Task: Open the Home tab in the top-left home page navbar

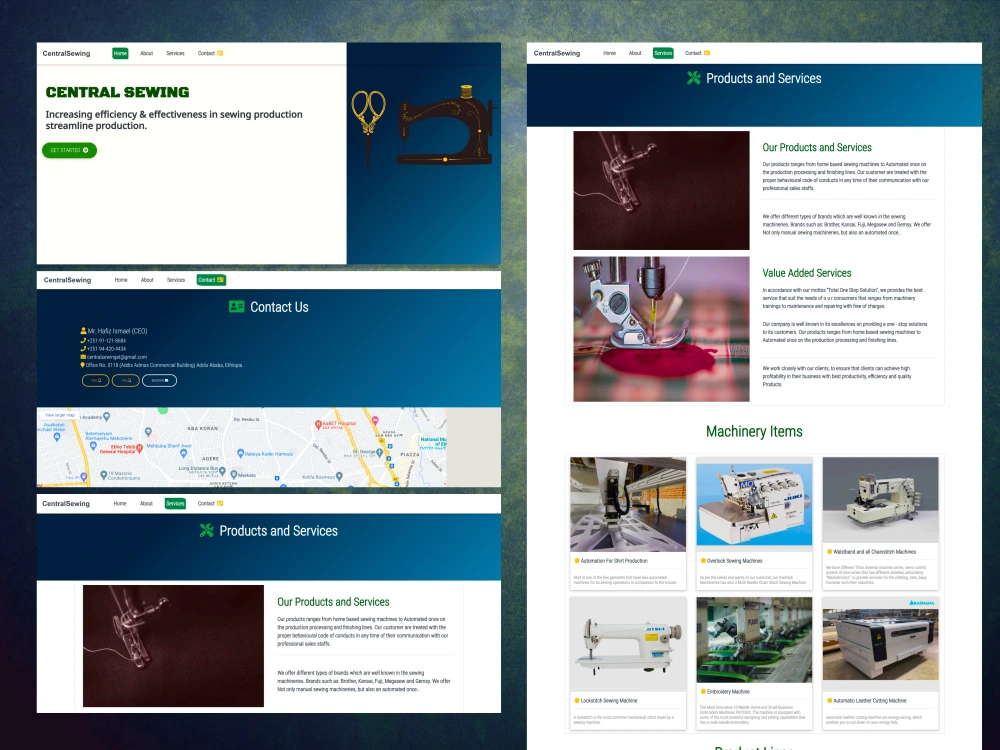Action: pyautogui.click(x=120, y=54)
